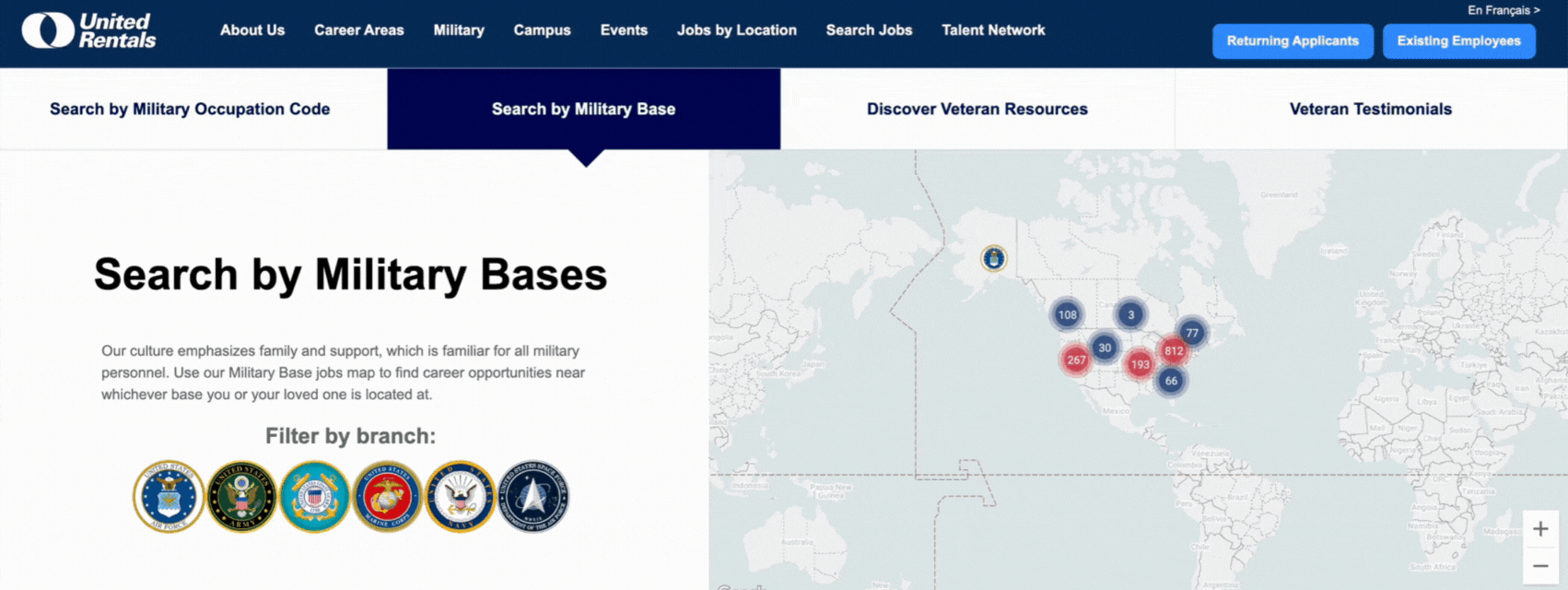
Task: Click the Existing Employees button
Action: [x=1459, y=41]
